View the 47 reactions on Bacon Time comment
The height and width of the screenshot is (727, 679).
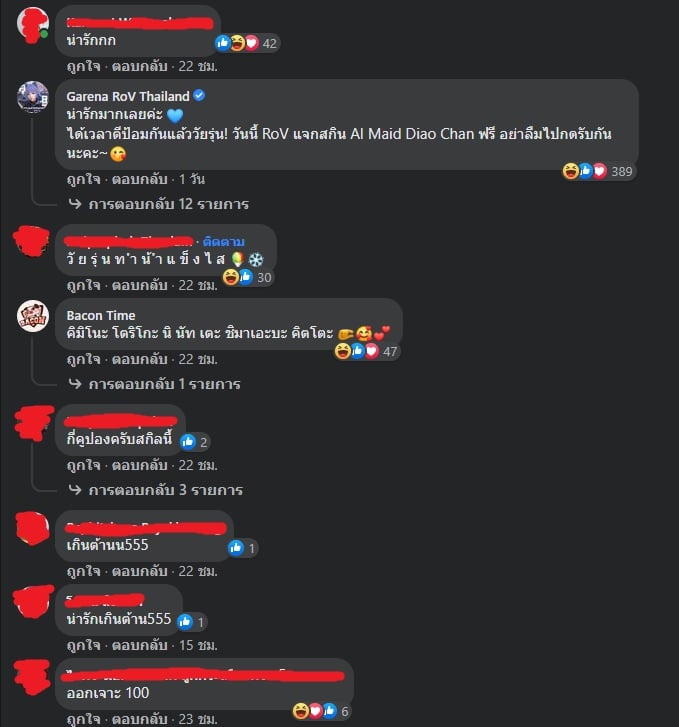pyautogui.click(x=366, y=351)
